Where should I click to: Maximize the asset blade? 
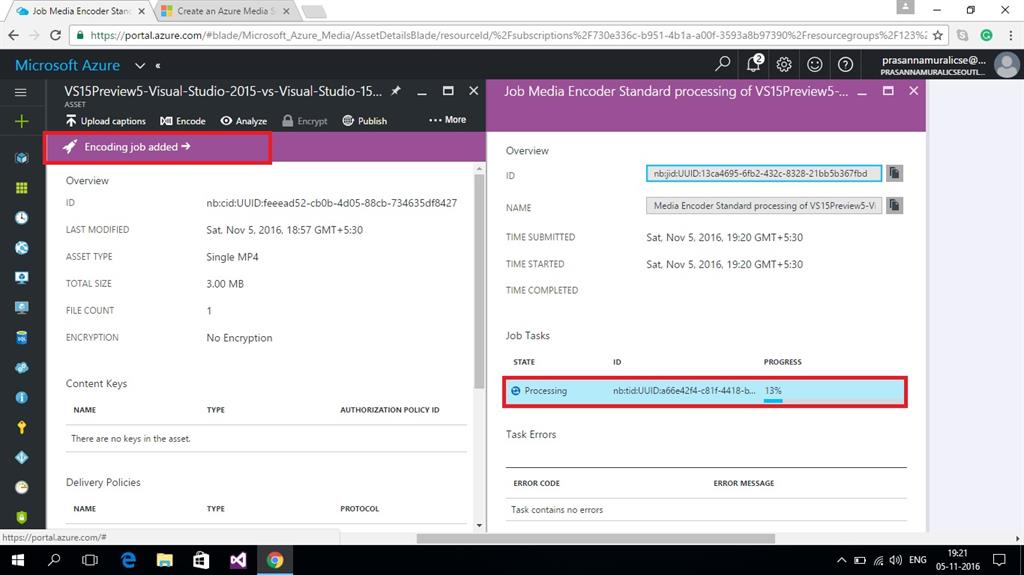448,91
